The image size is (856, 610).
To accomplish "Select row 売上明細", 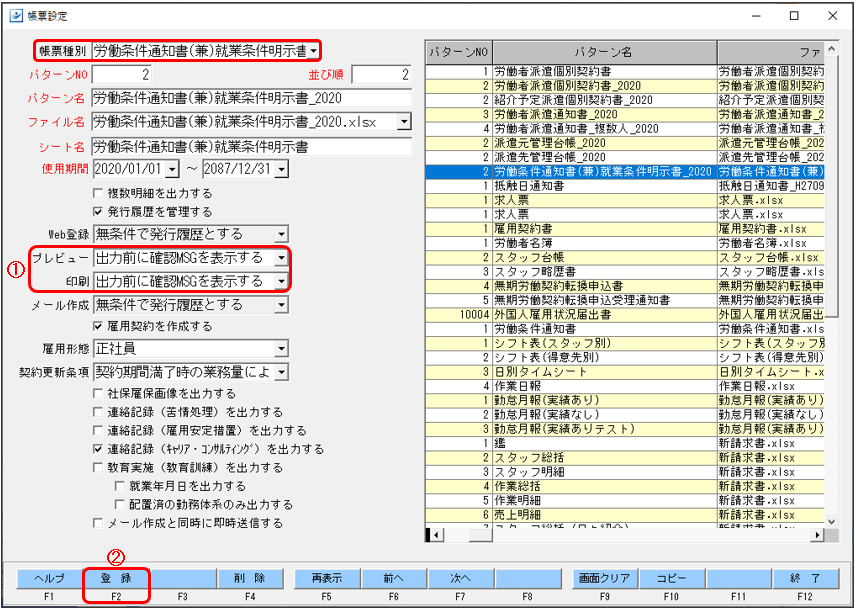I will coord(625,514).
